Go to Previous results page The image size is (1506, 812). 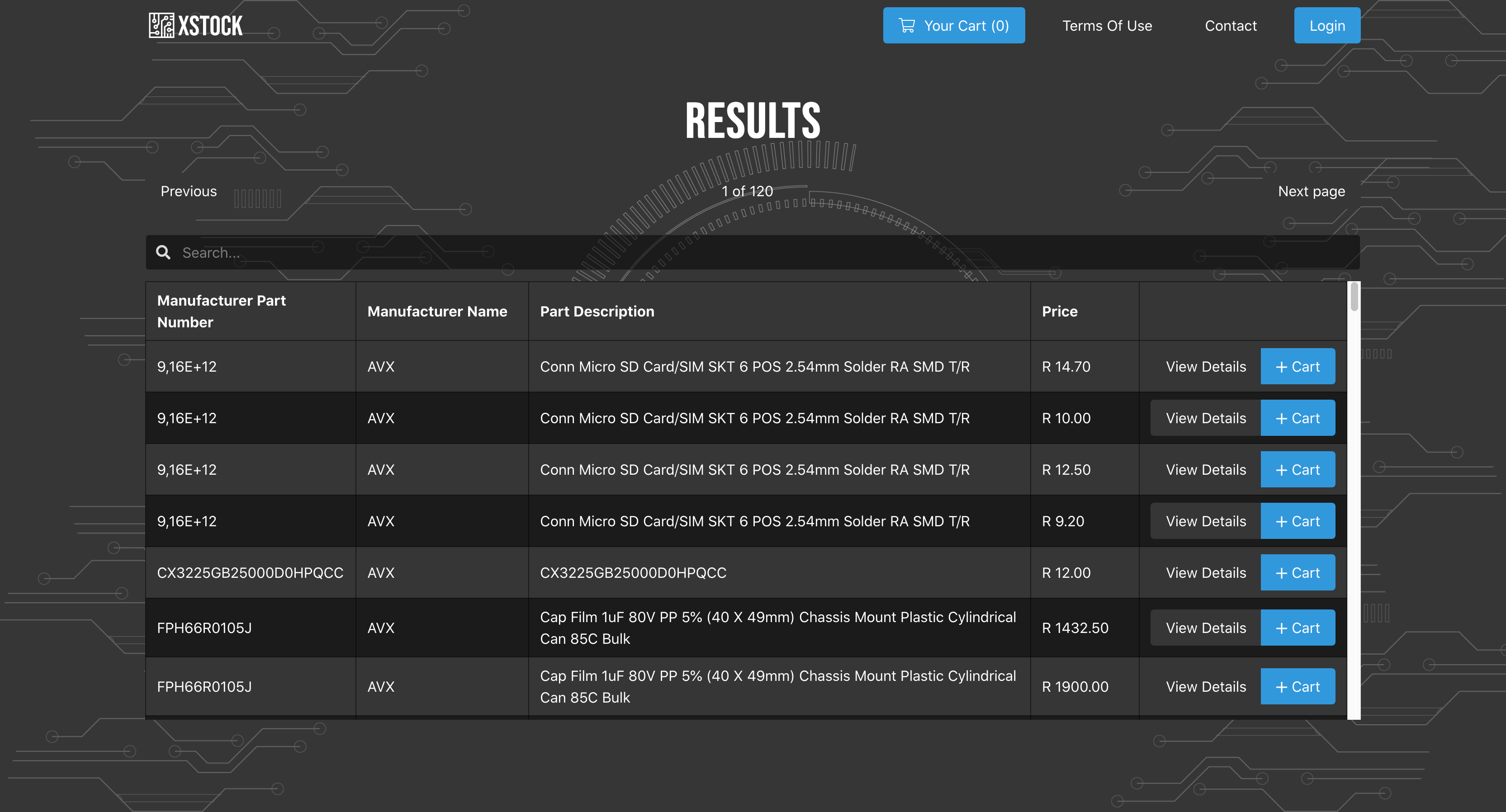pos(188,191)
